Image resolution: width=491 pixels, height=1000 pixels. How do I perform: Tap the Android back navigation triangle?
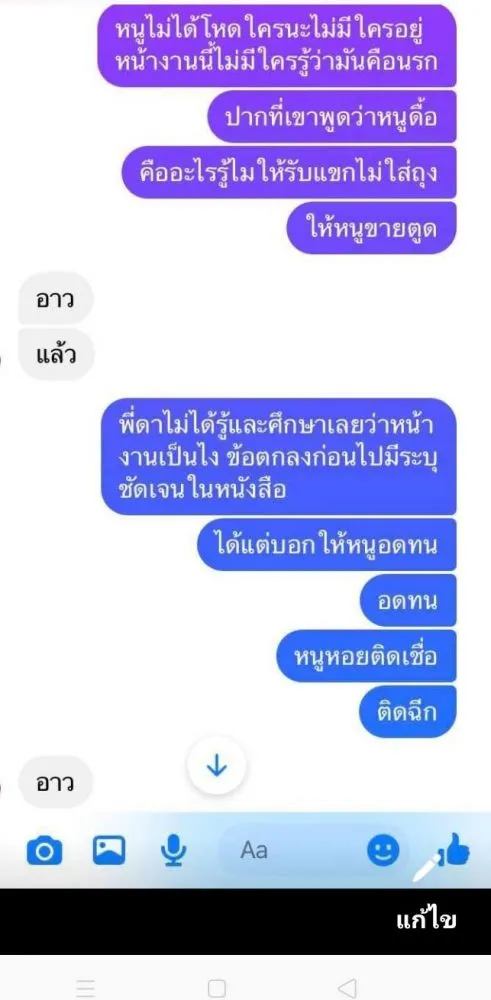click(x=346, y=988)
